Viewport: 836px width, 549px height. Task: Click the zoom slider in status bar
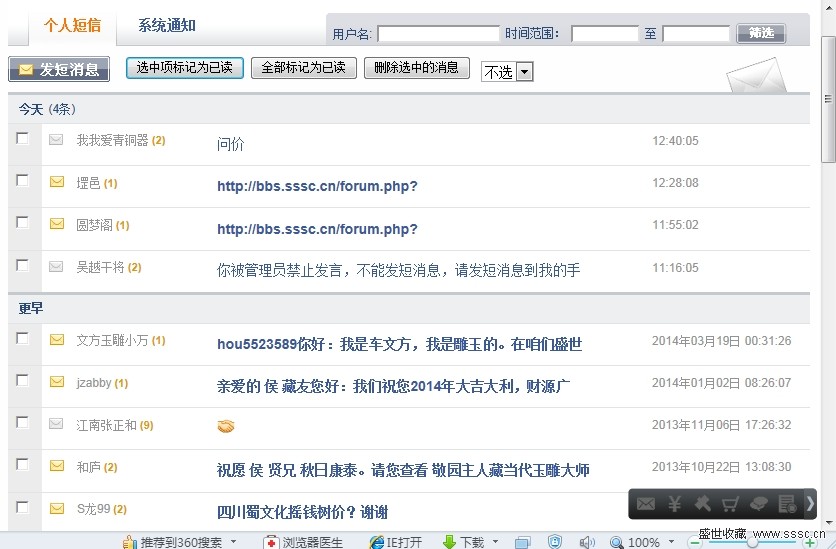[750, 542]
